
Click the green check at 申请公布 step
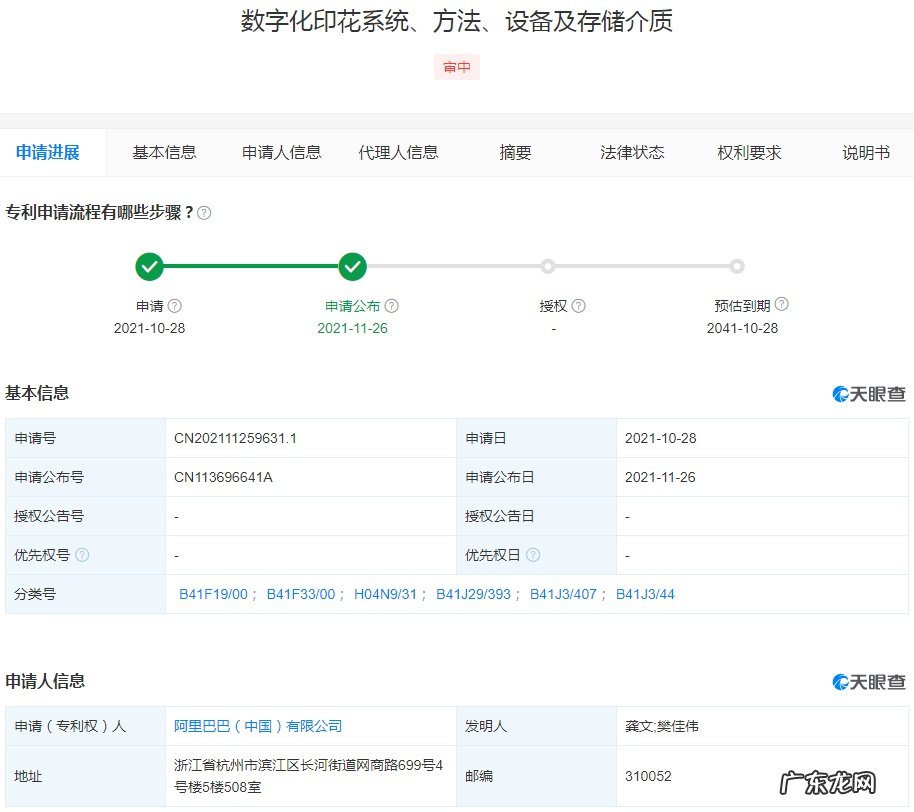(352, 267)
